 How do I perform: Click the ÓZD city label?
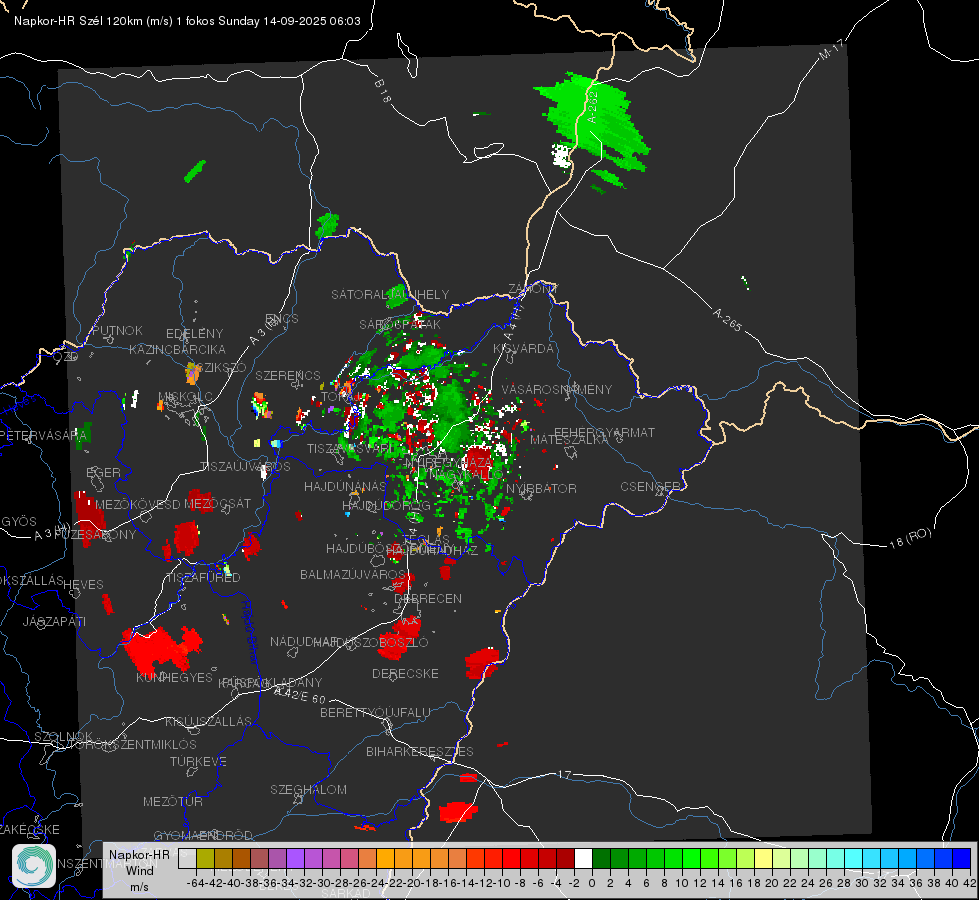pos(66,356)
